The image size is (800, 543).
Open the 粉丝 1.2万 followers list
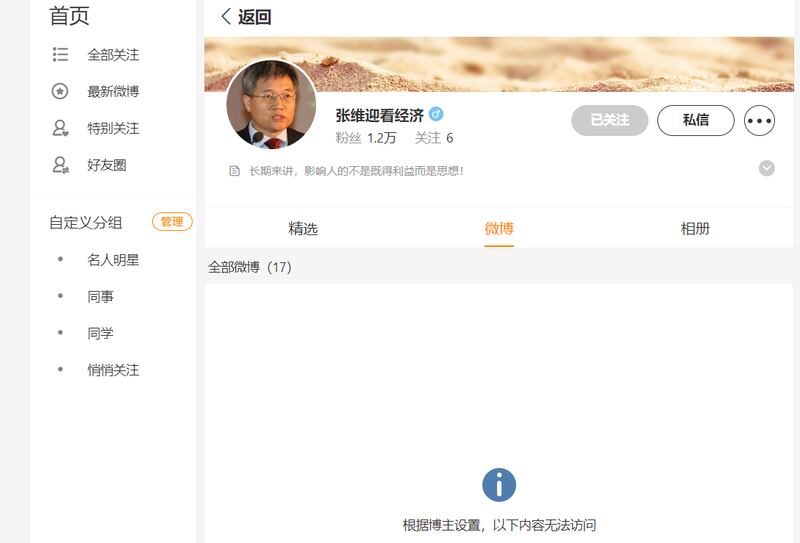tap(366, 138)
